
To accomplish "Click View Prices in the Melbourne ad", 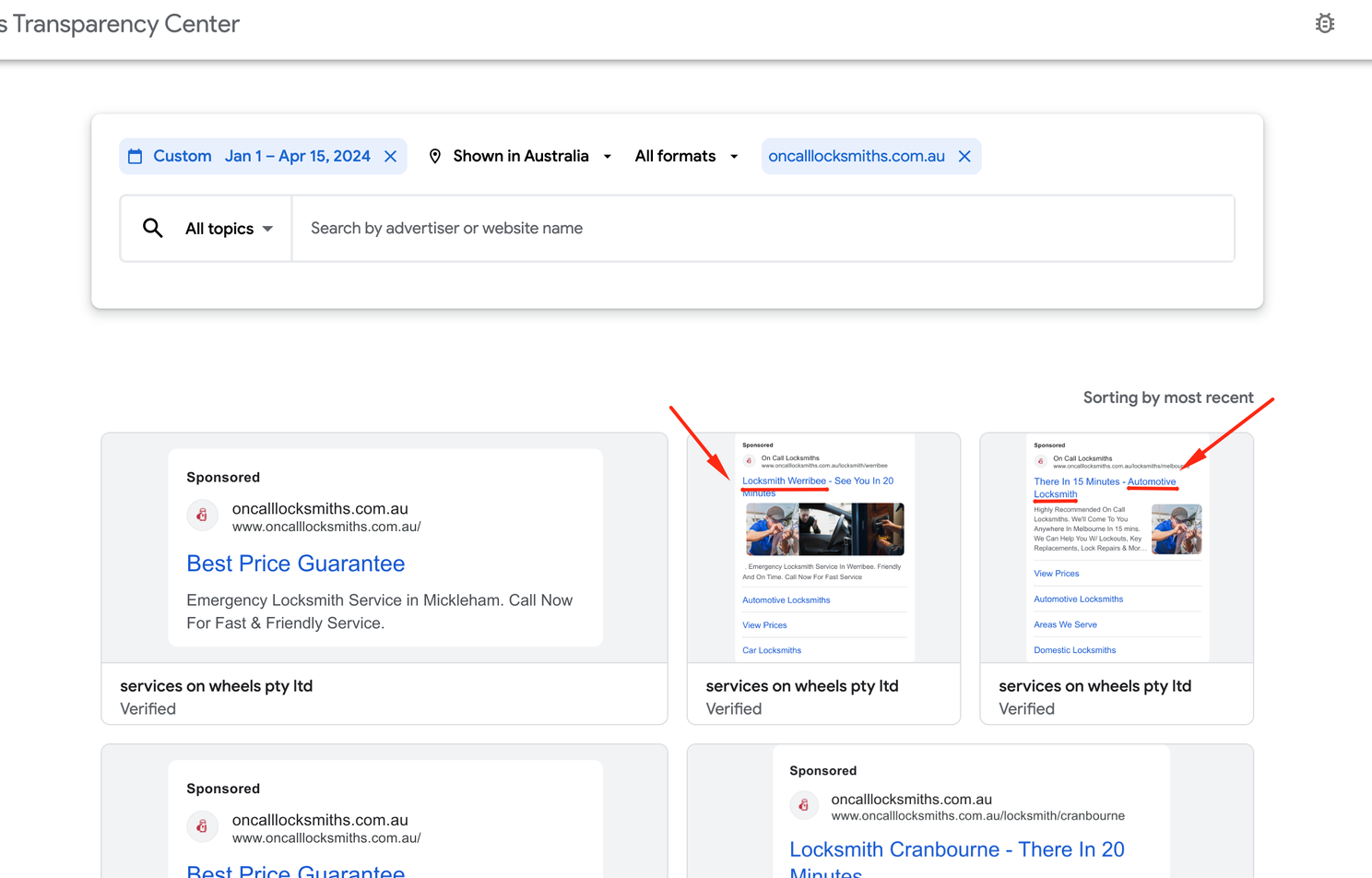I will [1057, 574].
